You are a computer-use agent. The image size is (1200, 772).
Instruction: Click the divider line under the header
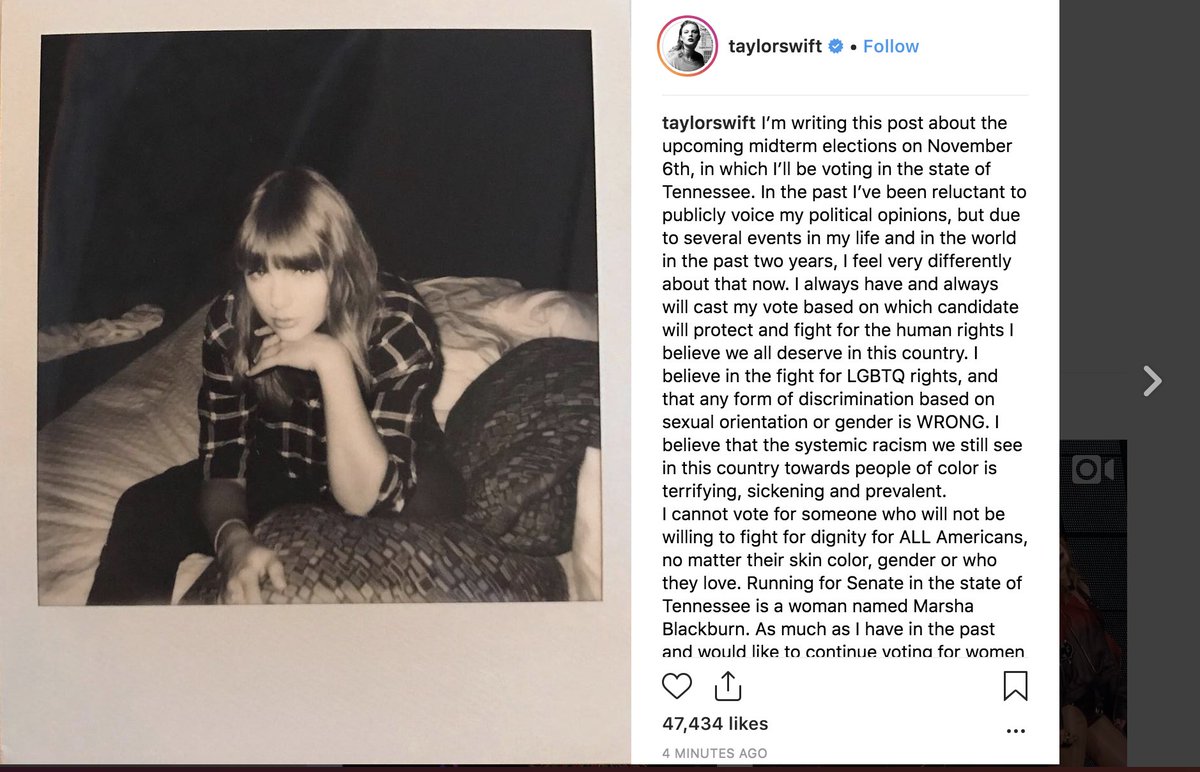[x=845, y=95]
